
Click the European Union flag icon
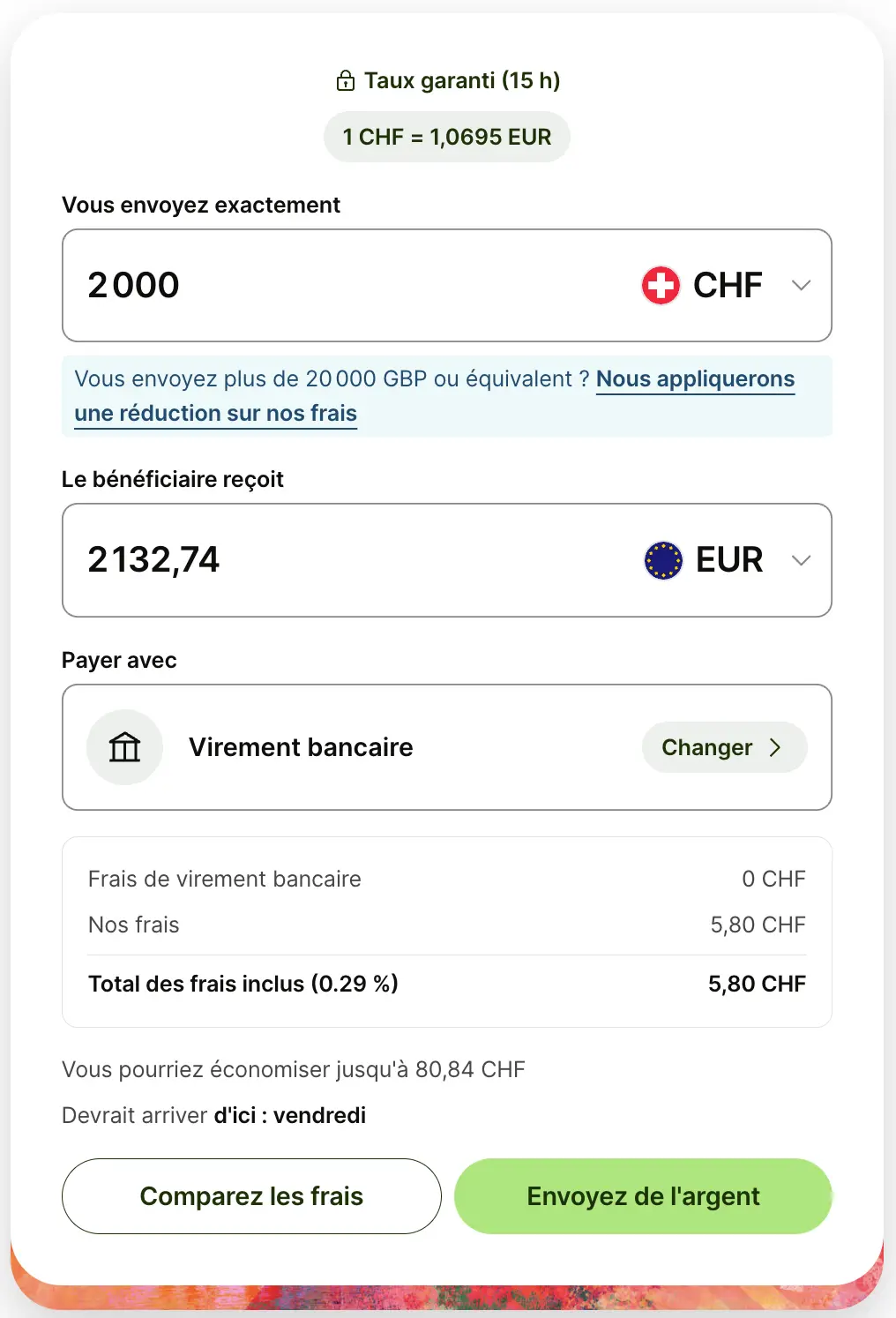point(663,560)
